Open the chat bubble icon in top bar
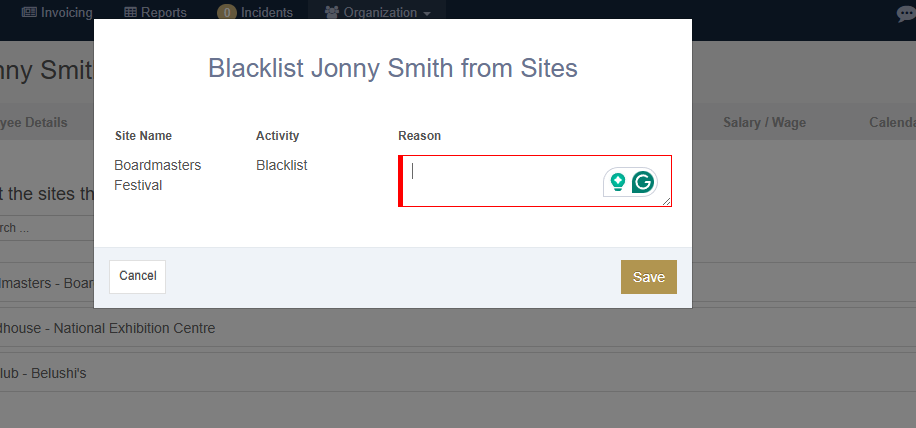 point(906,13)
